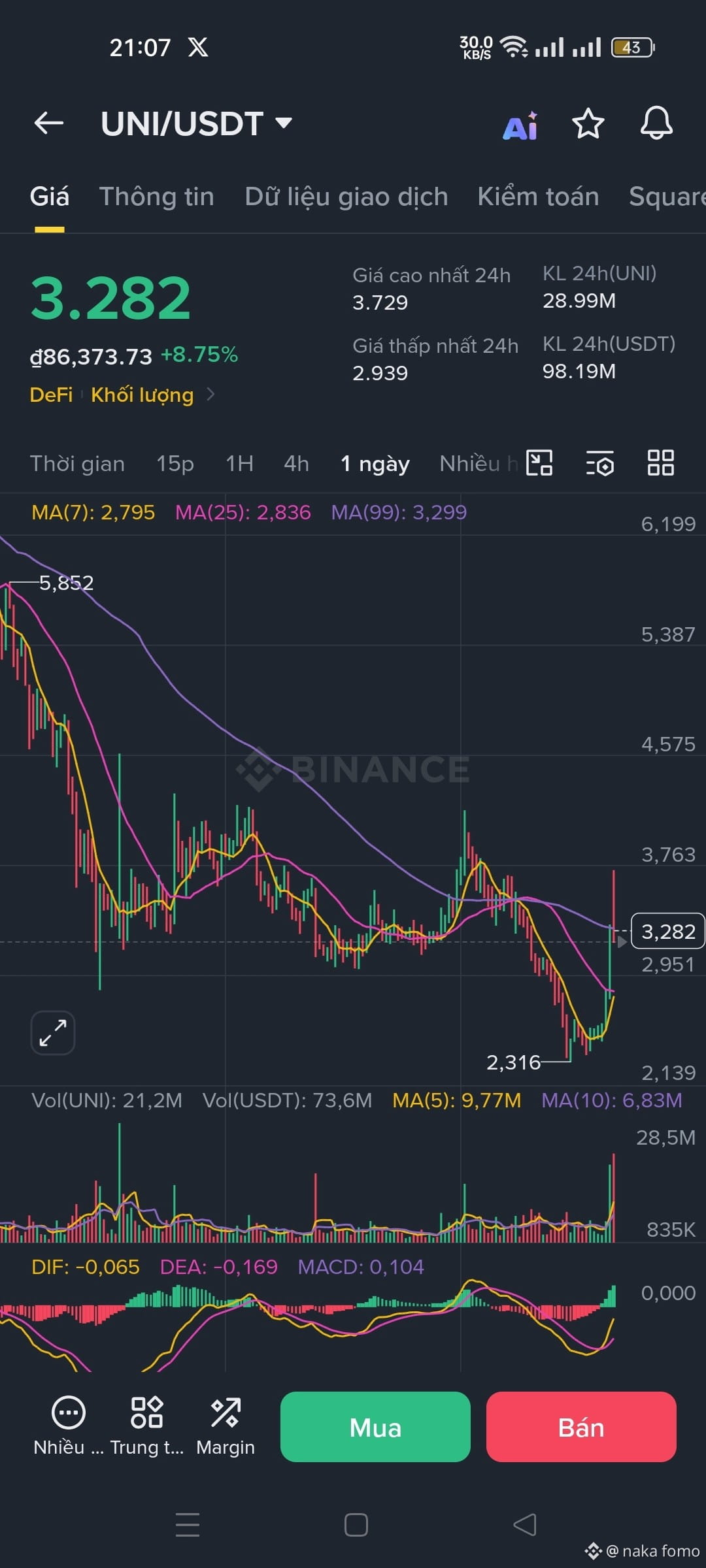Select the 4h chart interval
Screen dimensions: 706x1568
click(x=296, y=463)
